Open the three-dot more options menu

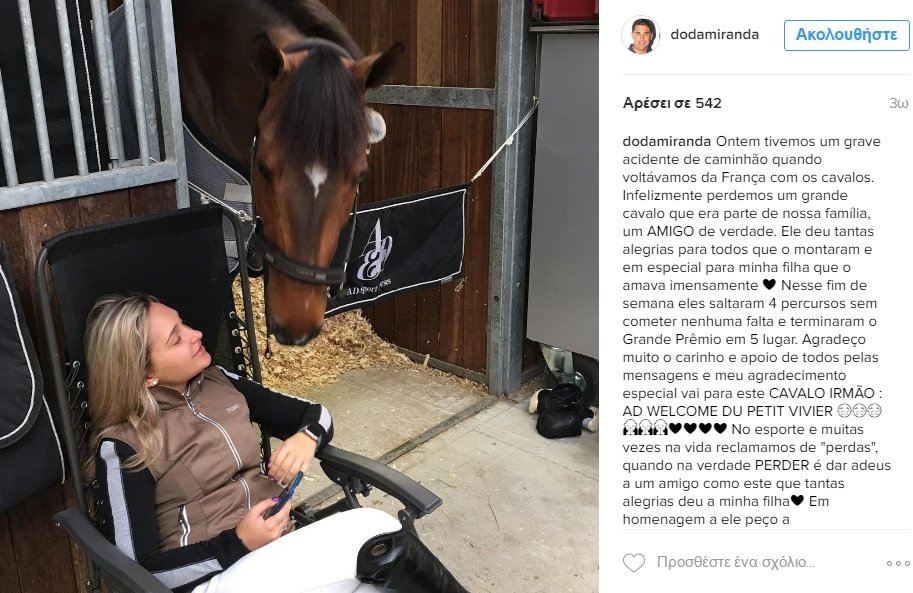[x=898, y=563]
